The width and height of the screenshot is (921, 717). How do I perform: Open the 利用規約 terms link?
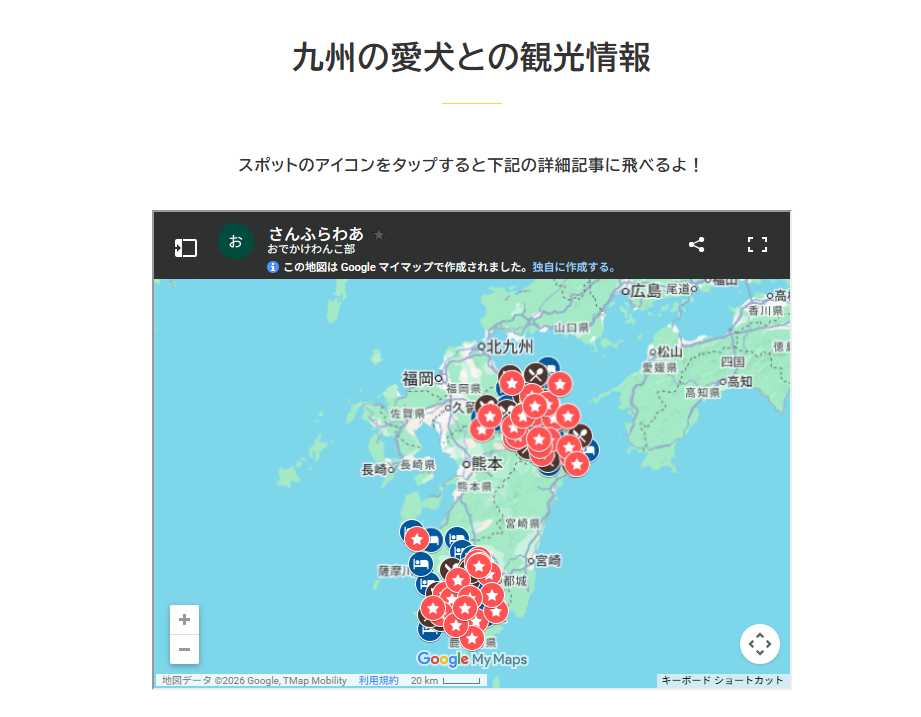(x=378, y=681)
